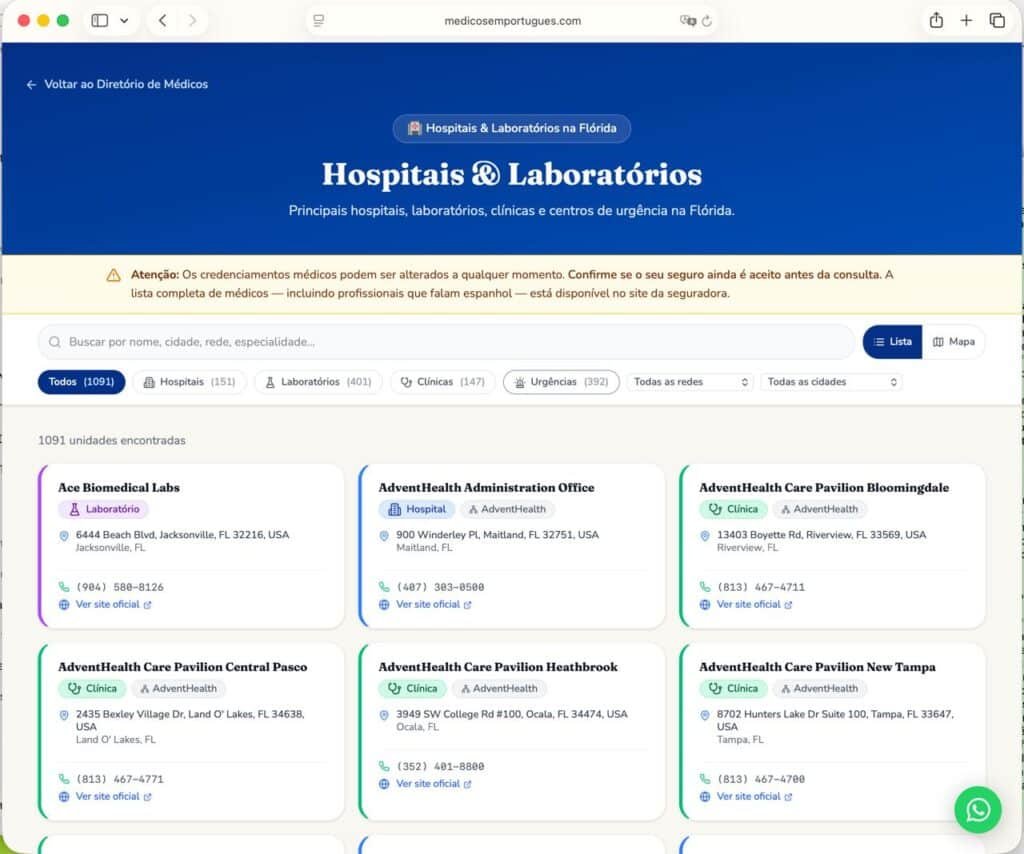Click the page reload icon
The image size is (1024, 854).
pyautogui.click(x=707, y=21)
